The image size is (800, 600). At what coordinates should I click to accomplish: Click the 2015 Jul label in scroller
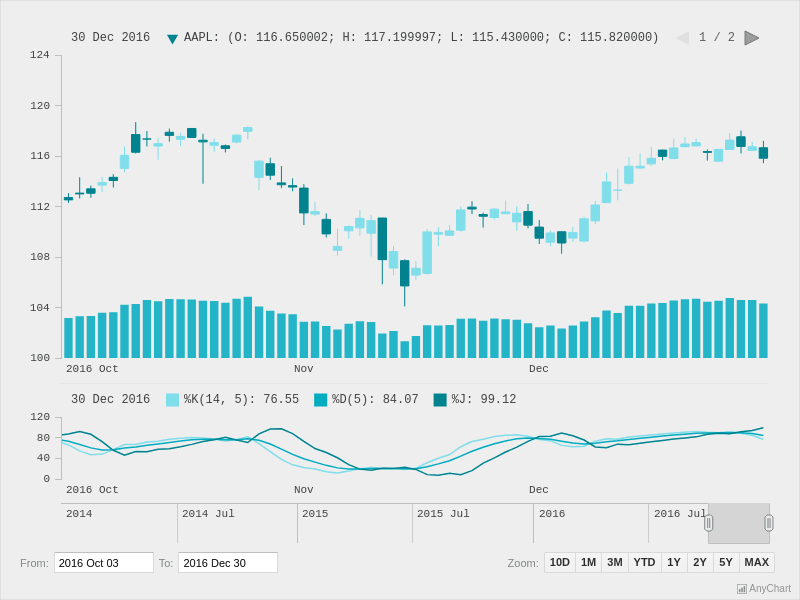click(443, 514)
